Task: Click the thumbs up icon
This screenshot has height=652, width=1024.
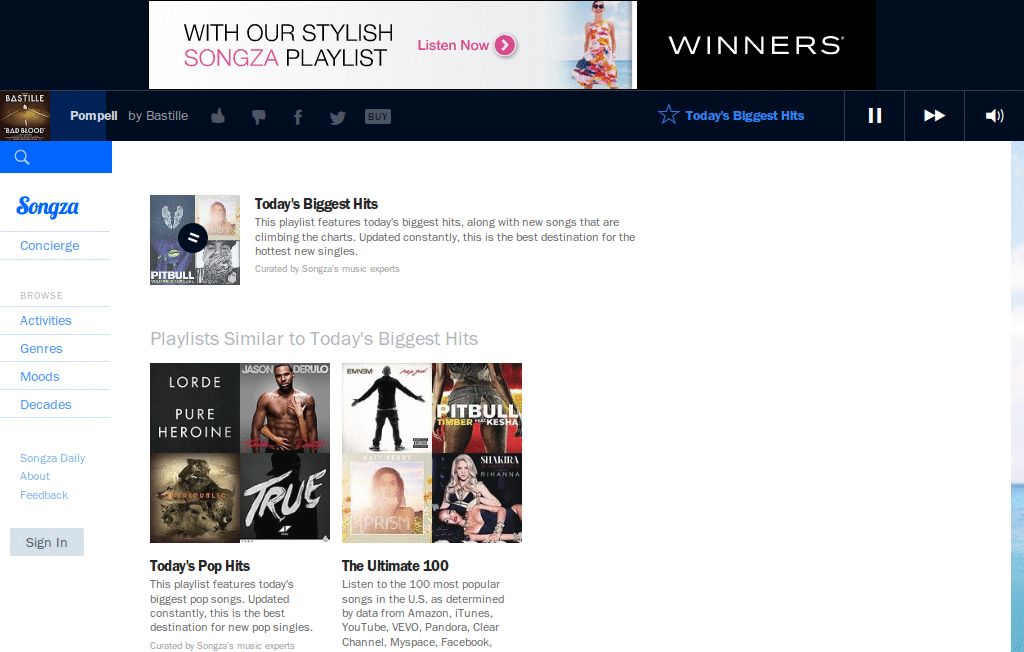Action: 218,116
